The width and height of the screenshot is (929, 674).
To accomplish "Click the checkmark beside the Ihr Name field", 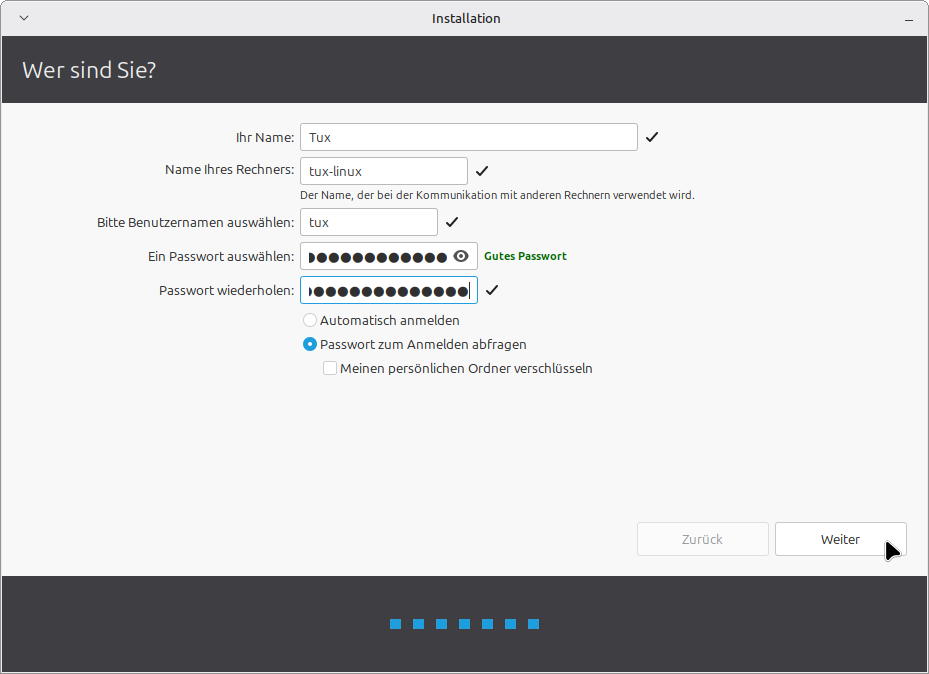I will point(652,137).
